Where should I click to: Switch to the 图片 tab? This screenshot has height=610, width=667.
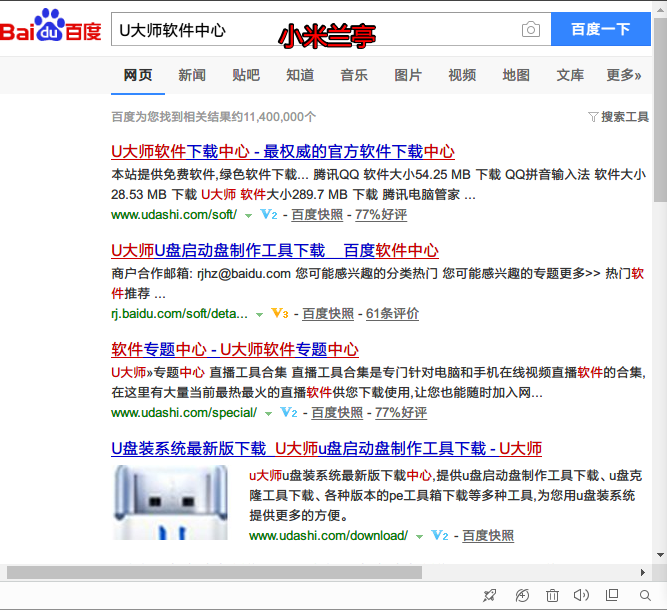pyautogui.click(x=408, y=75)
